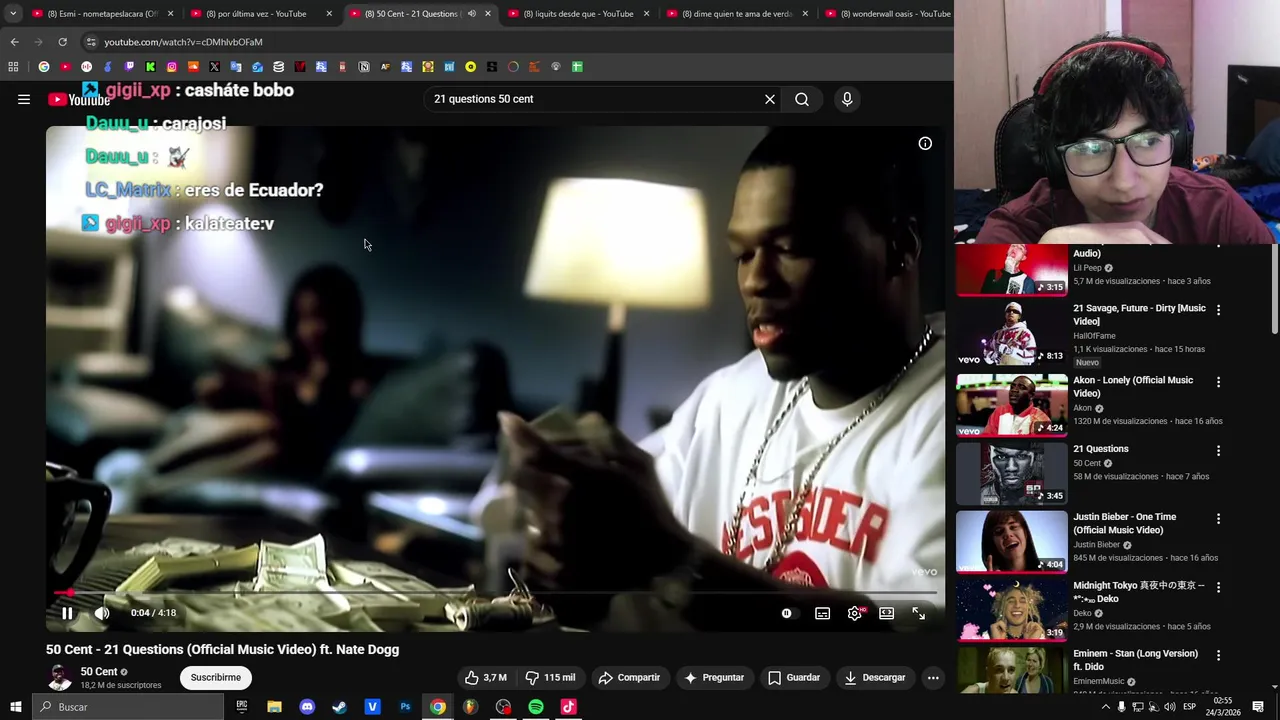The image size is (1280, 720).
Task: Open more actions menu below video
Action: coord(933,677)
